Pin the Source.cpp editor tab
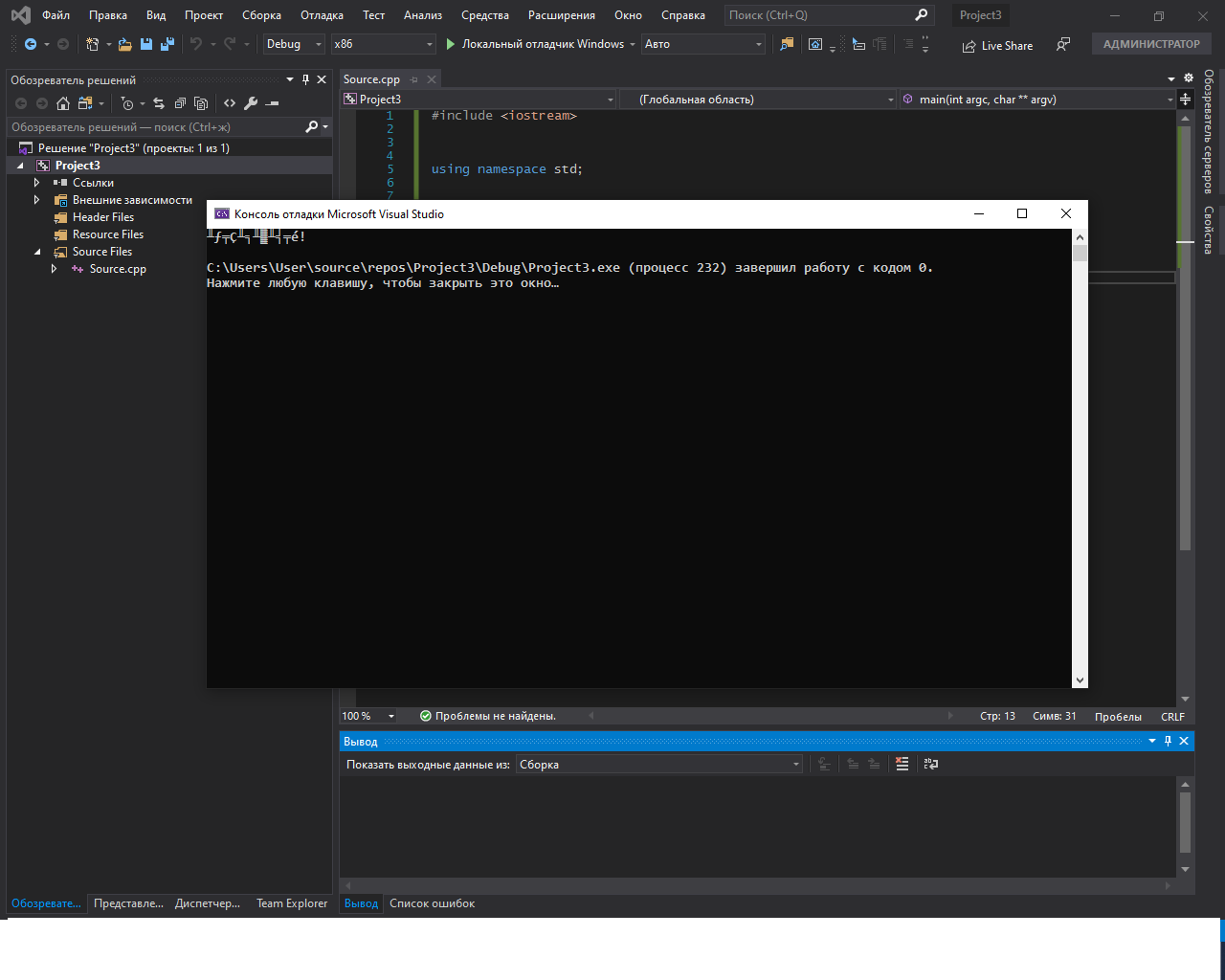Viewport: 1225px width, 980px height. pyautogui.click(x=414, y=79)
